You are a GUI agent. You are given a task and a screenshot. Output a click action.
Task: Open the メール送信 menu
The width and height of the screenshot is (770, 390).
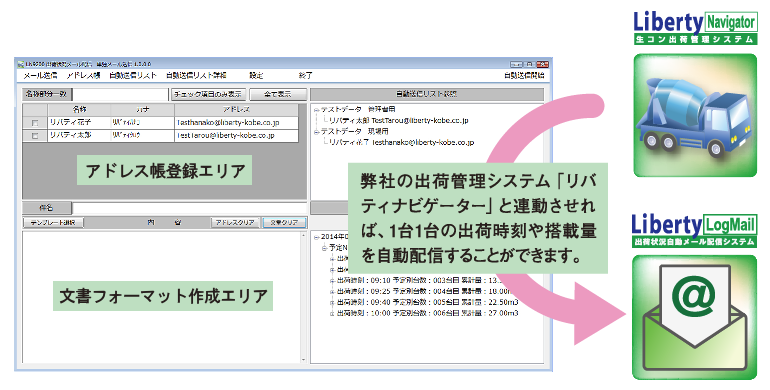pos(40,76)
